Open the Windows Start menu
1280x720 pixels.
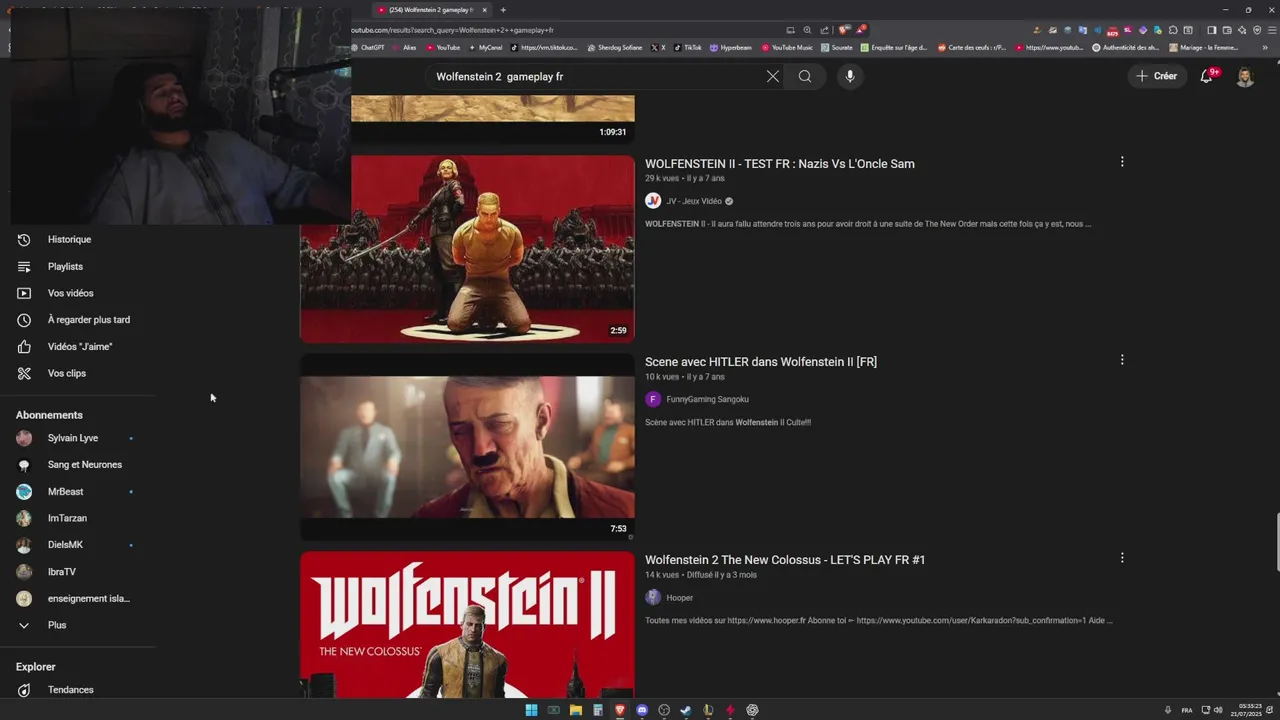click(532, 710)
